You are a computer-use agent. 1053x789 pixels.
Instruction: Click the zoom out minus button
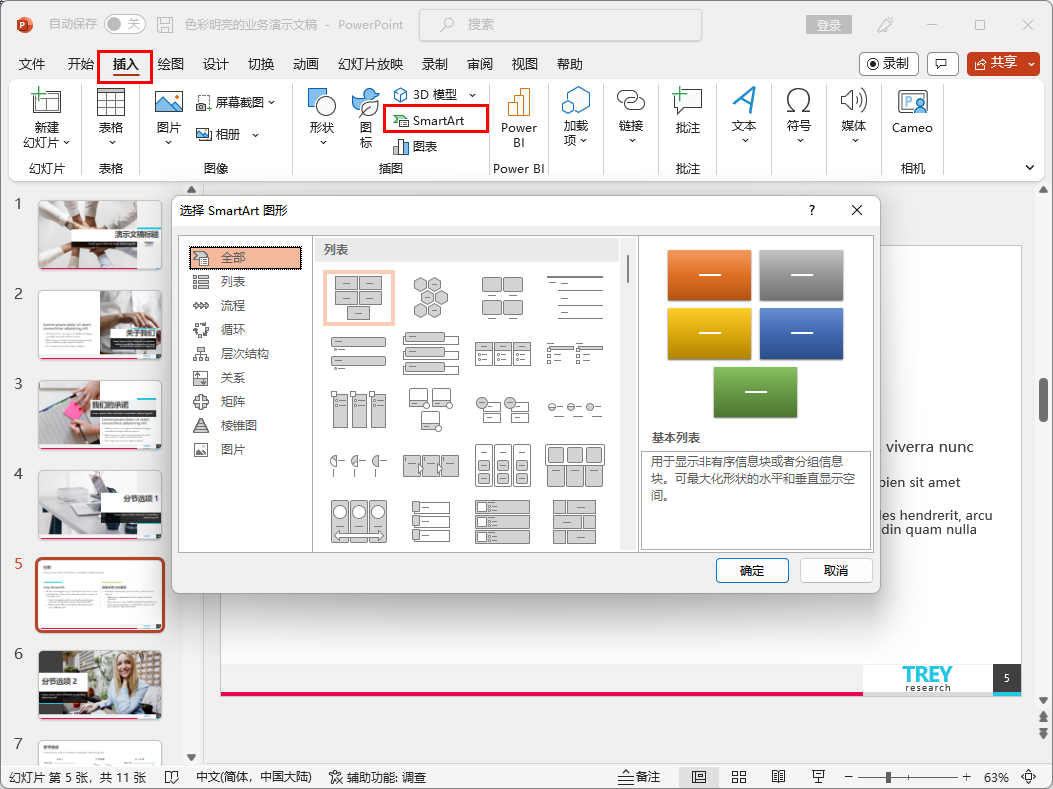point(848,777)
